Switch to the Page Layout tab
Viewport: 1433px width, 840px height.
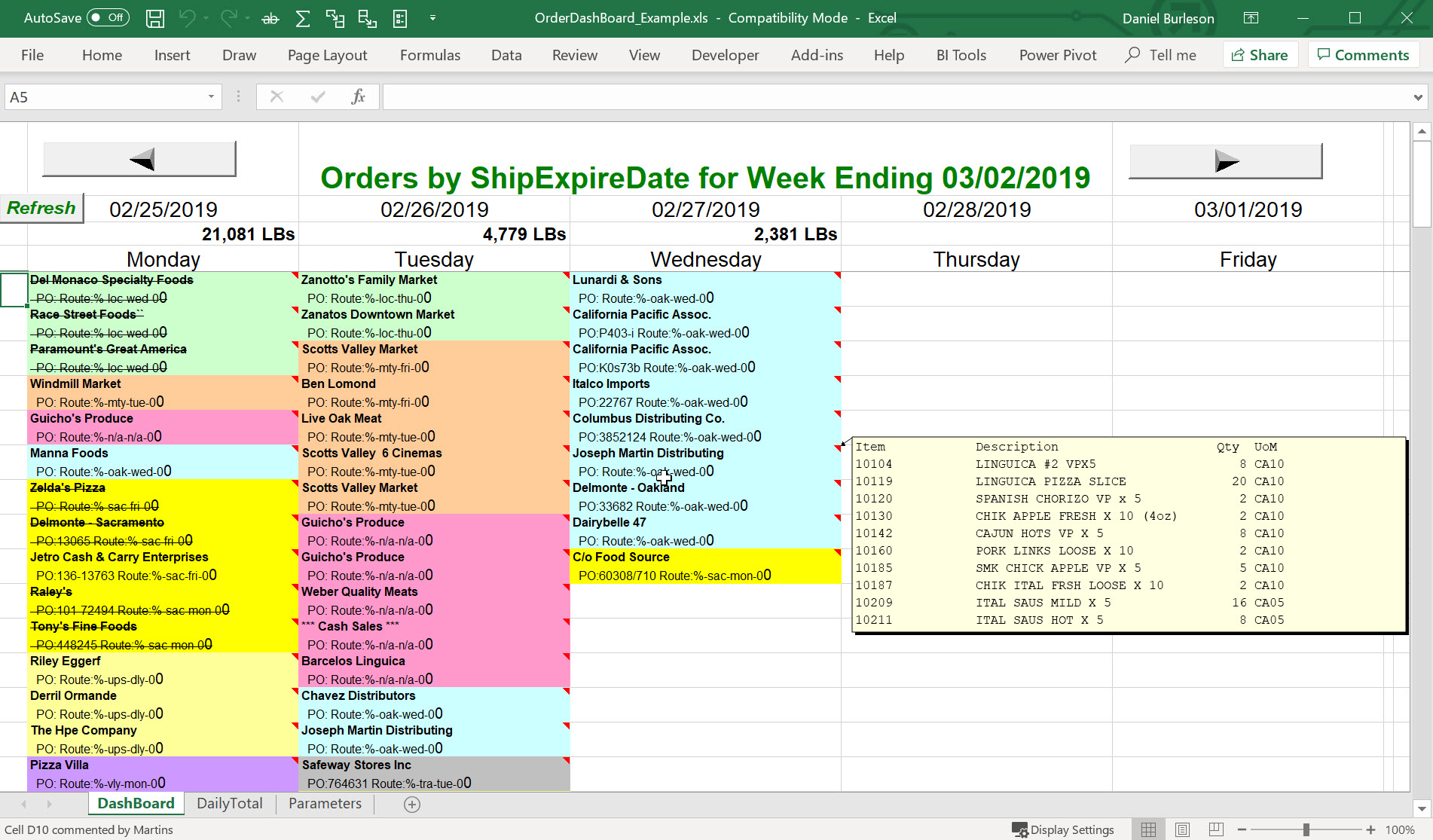(327, 55)
